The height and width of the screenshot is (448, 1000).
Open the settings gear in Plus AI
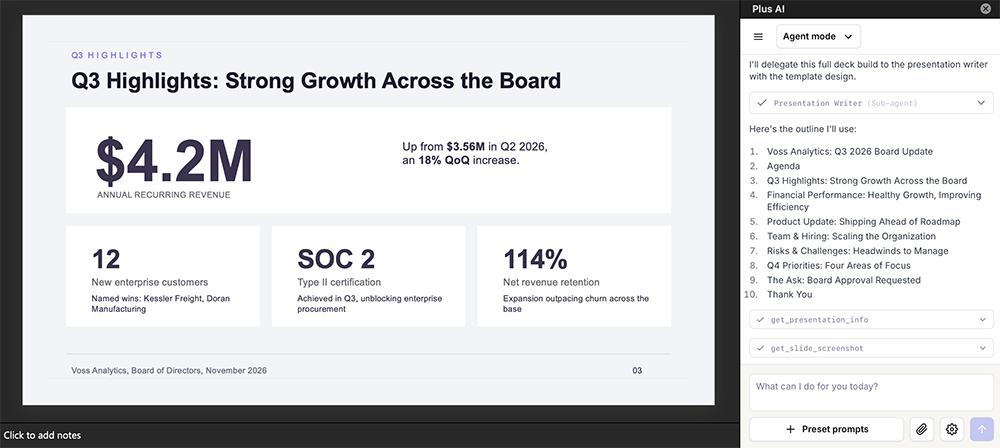[952, 429]
